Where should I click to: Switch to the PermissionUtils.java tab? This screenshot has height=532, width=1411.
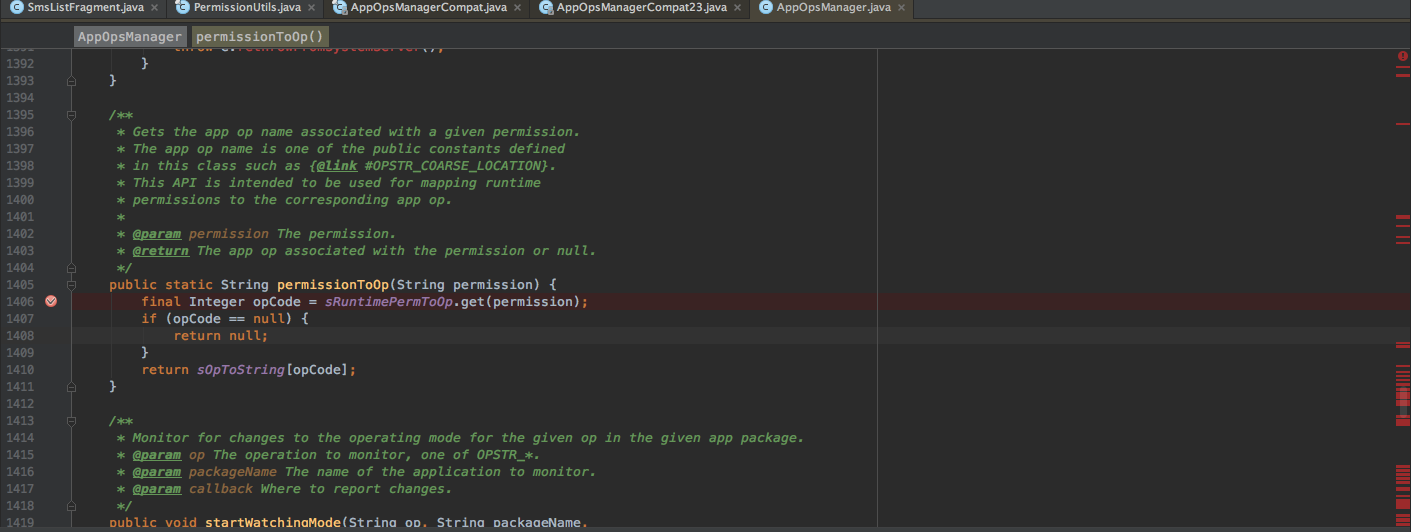tap(246, 7)
